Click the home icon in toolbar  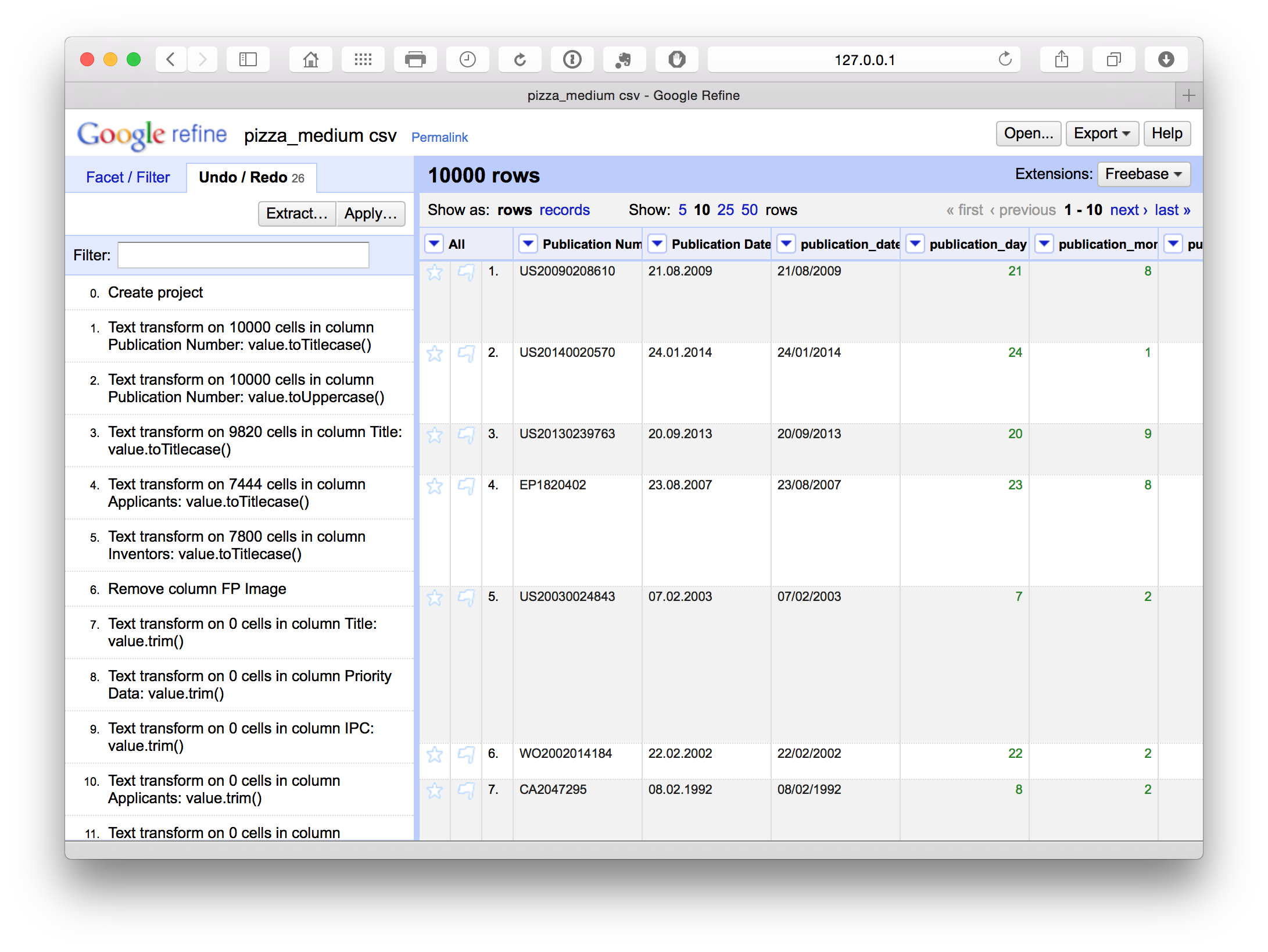point(311,59)
